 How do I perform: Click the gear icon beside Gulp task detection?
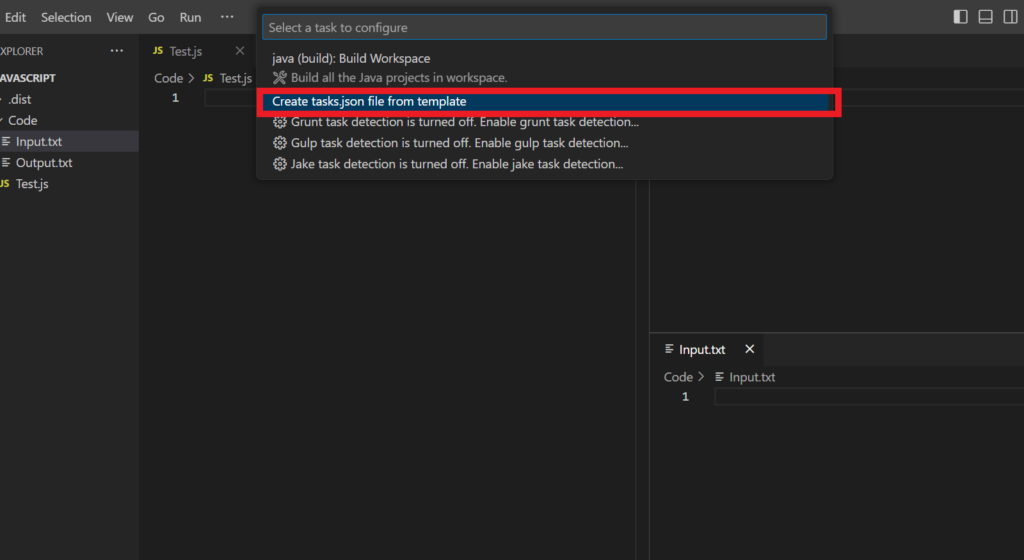pyautogui.click(x=280, y=143)
